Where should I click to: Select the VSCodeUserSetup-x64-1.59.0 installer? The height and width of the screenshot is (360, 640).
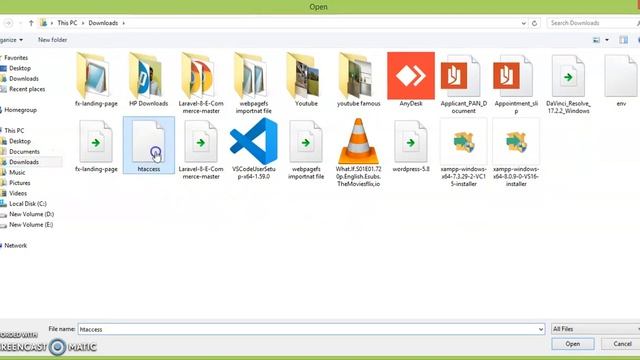click(253, 149)
